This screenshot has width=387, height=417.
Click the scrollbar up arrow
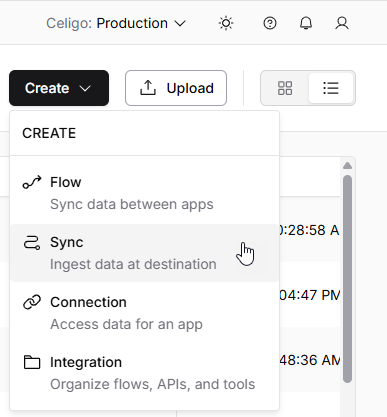[x=347, y=166]
